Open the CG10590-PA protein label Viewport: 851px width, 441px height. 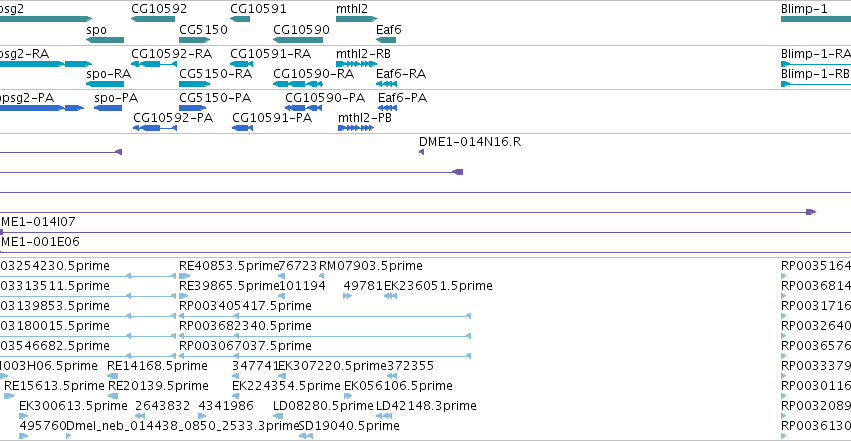pos(325,98)
